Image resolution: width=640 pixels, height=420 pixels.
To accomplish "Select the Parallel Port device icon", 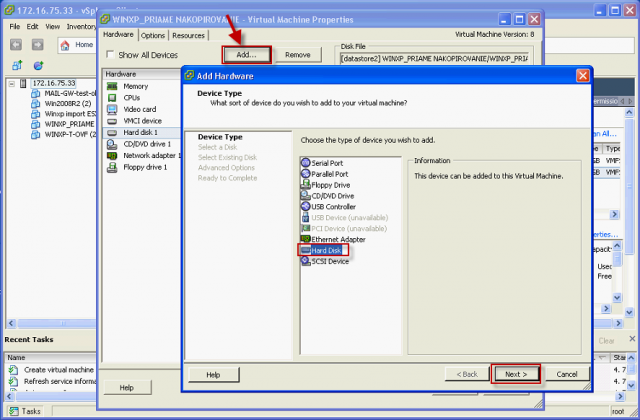I will pyautogui.click(x=305, y=174).
